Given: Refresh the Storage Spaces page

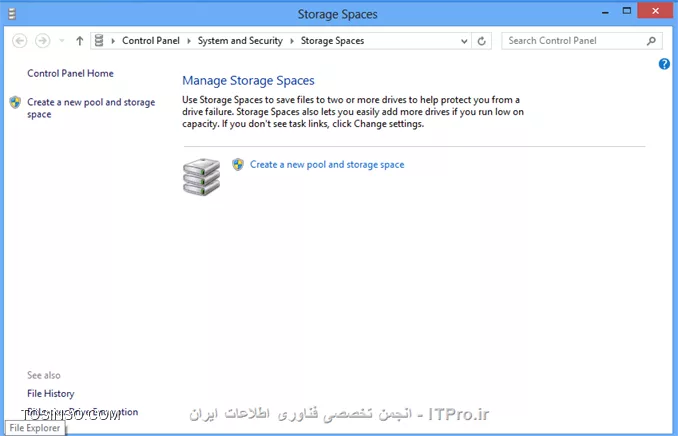Looking at the screenshot, I should [x=481, y=41].
